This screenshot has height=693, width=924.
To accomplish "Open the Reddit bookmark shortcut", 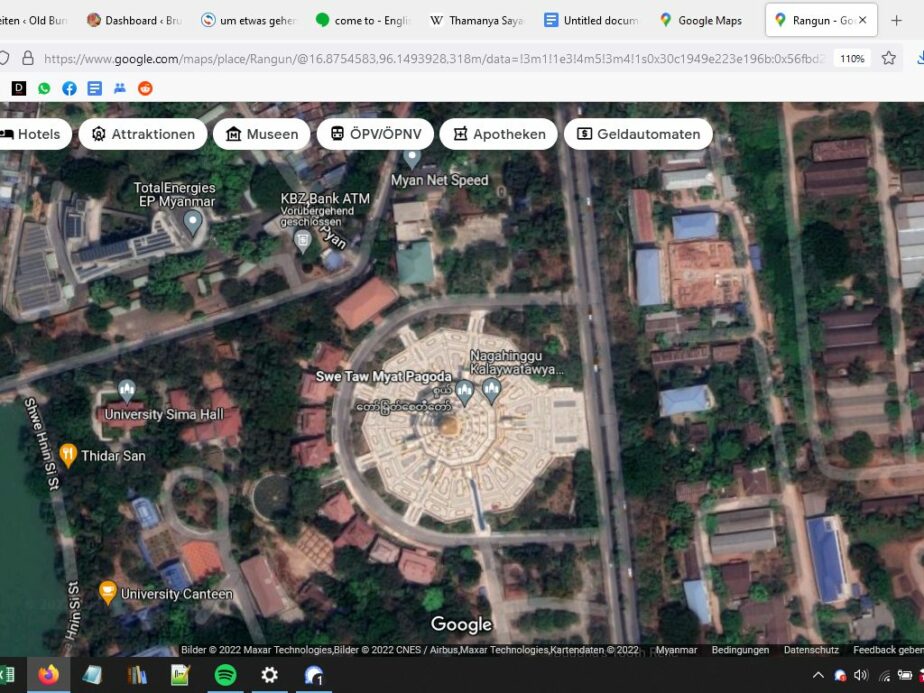I will 145,88.
